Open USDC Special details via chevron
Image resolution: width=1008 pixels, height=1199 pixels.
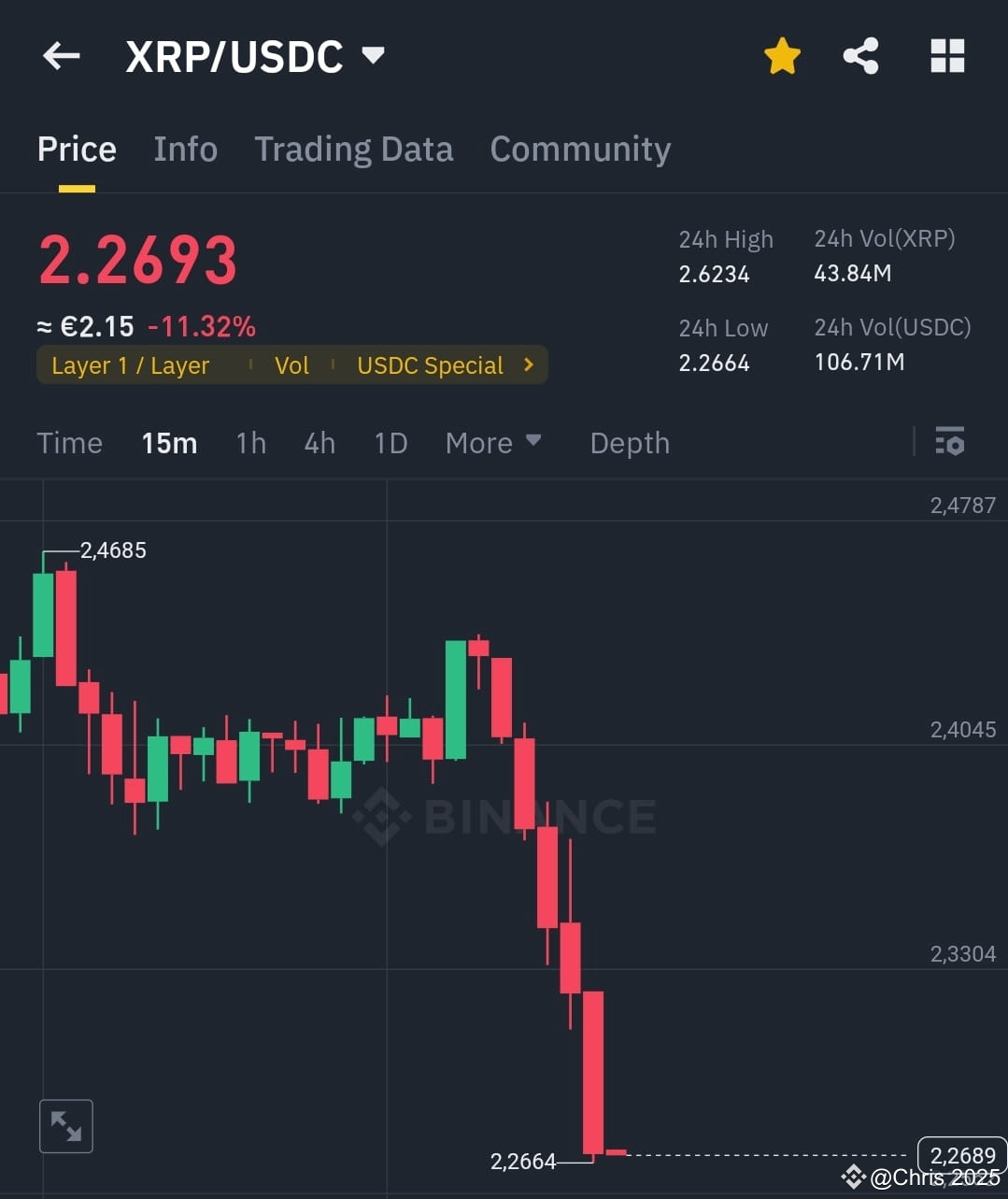click(x=528, y=365)
